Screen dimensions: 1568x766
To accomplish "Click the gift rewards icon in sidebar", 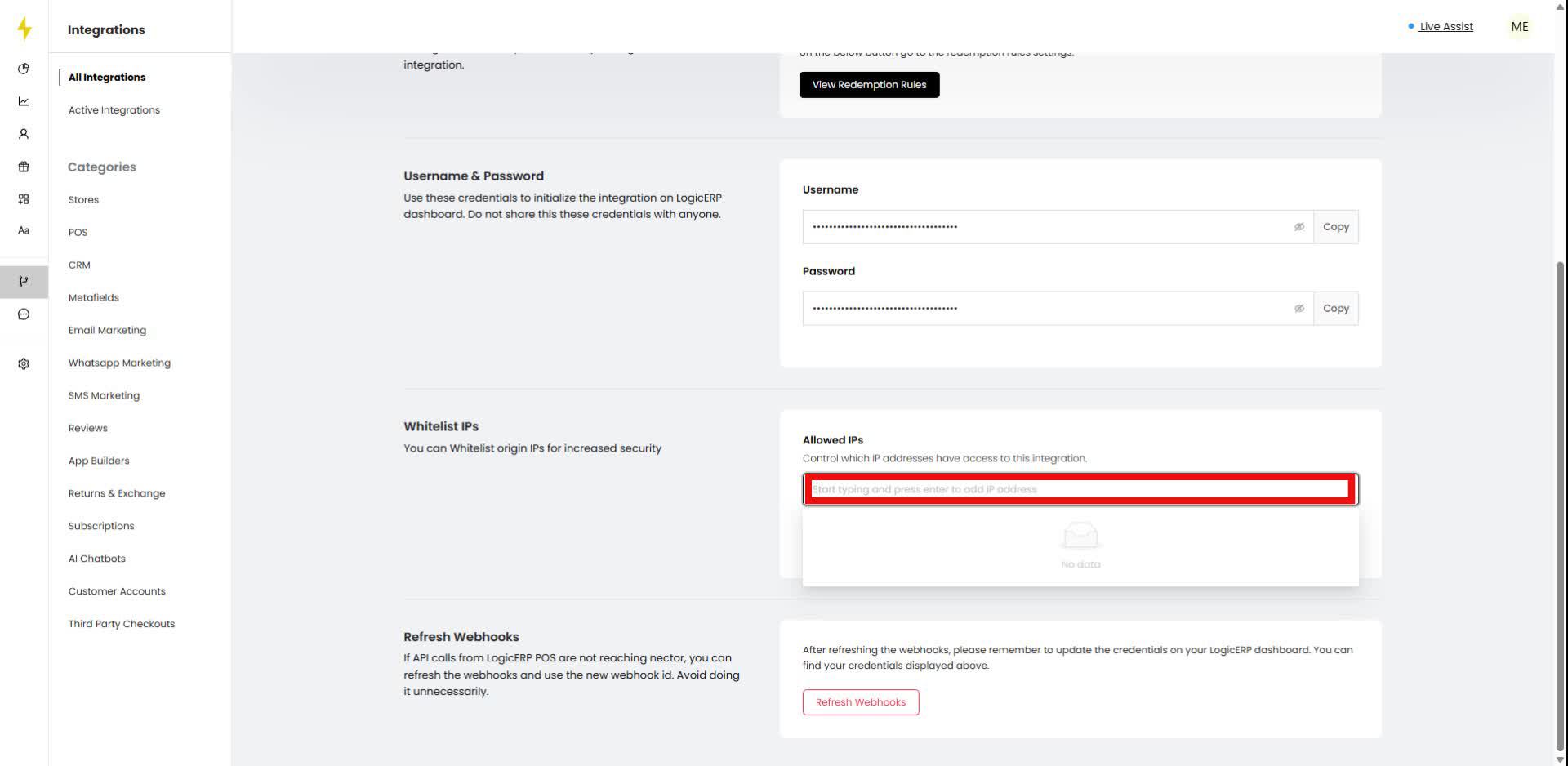I will (x=24, y=167).
